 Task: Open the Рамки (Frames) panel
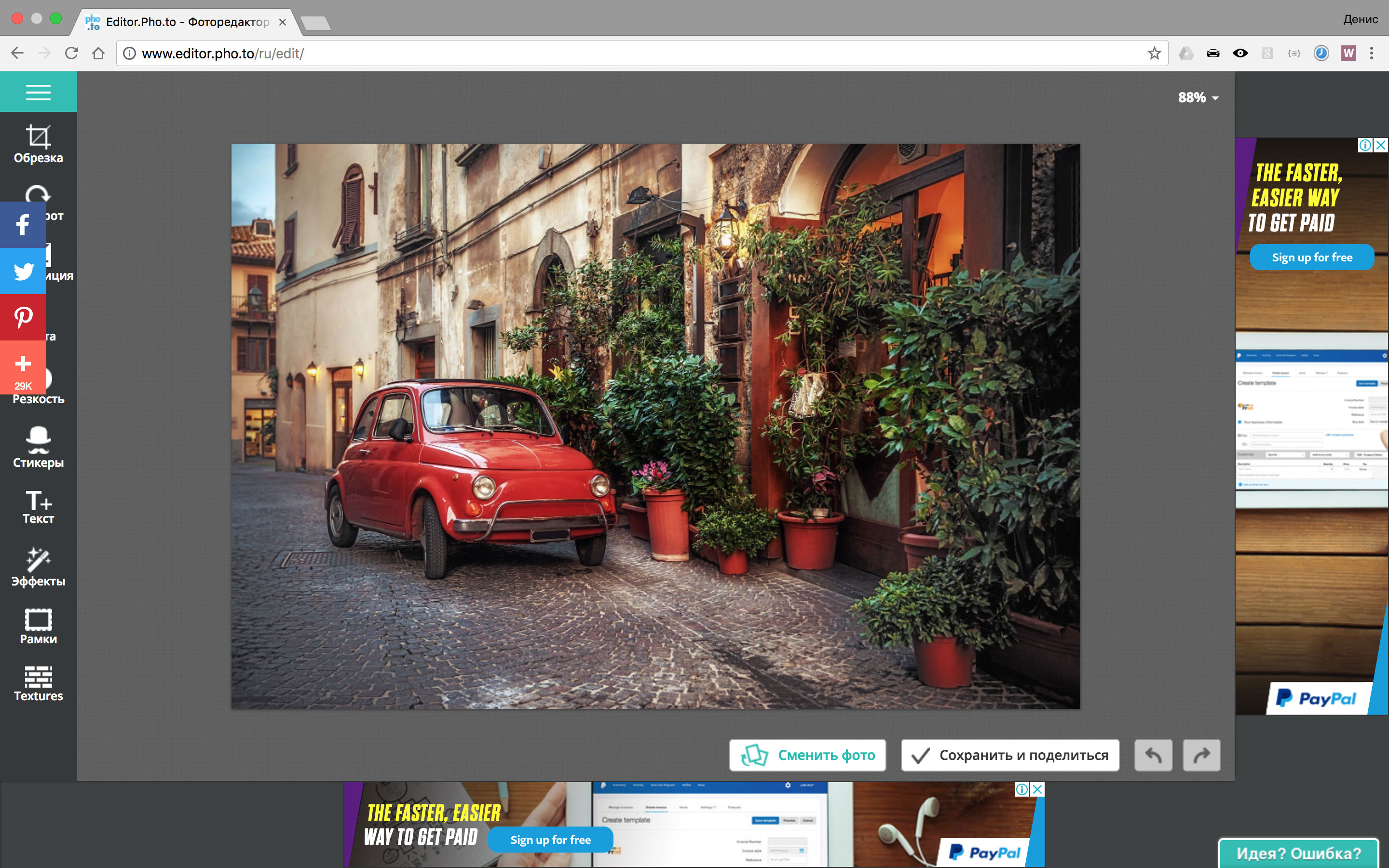click(x=38, y=626)
